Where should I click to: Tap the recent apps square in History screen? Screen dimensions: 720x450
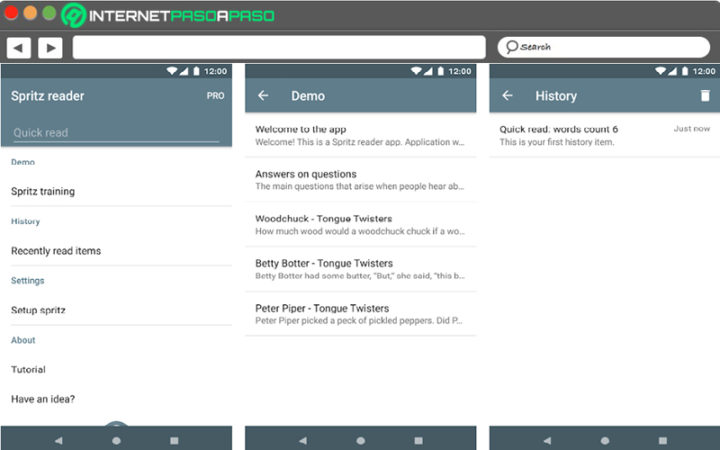pos(663,440)
